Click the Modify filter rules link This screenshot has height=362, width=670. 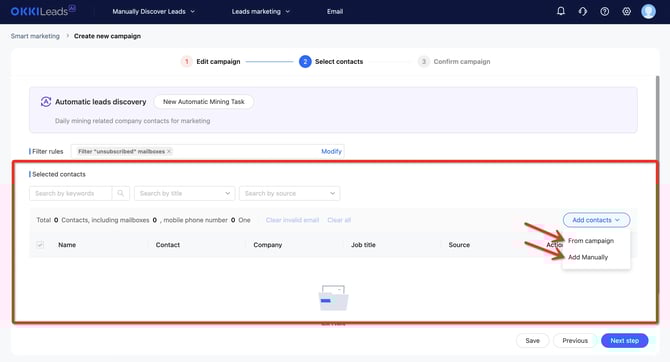point(331,151)
